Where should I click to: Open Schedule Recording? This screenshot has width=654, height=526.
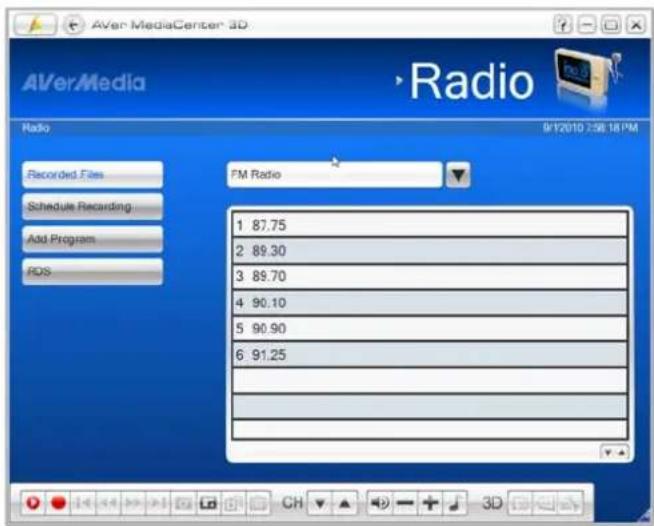[93, 206]
